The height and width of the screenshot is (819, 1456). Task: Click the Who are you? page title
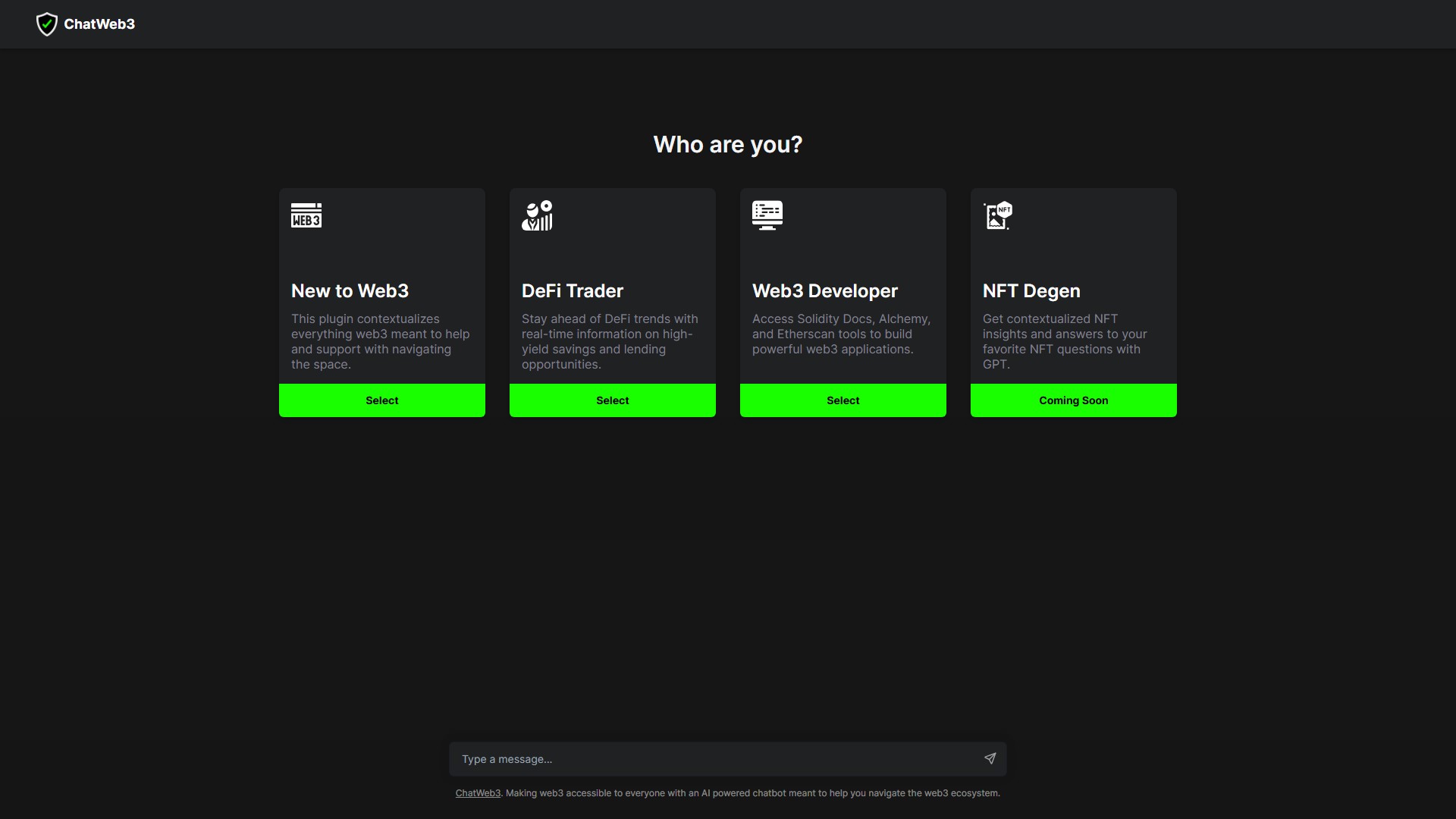click(x=727, y=144)
